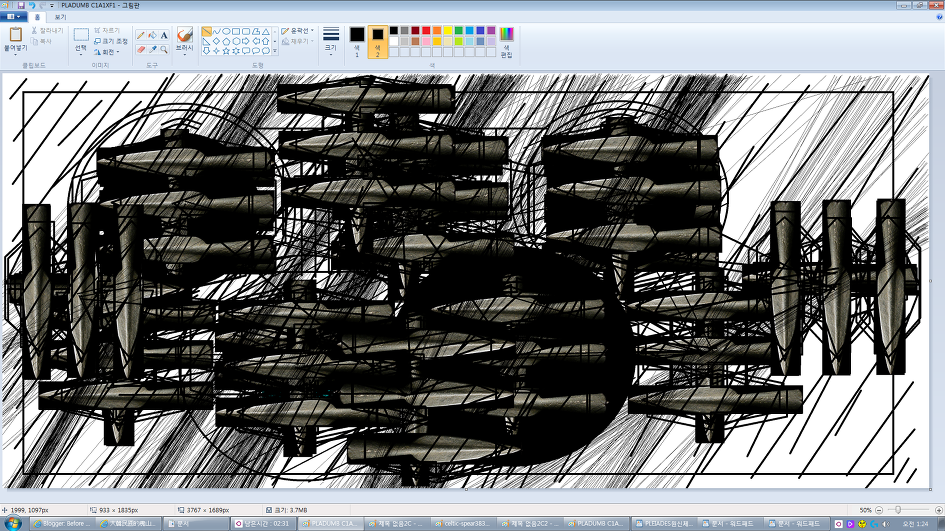The image size is (945, 531).
Task: Activate the Color 1 (색 1) box
Action: point(357,40)
